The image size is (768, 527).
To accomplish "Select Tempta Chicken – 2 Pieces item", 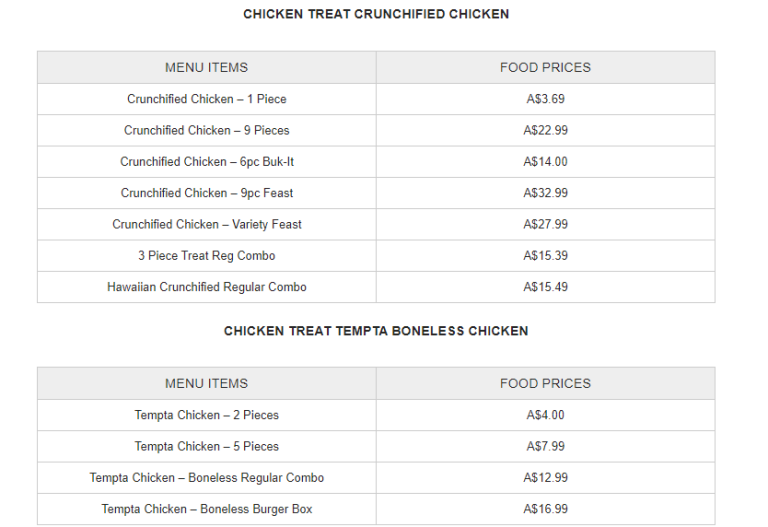I will tap(206, 415).
